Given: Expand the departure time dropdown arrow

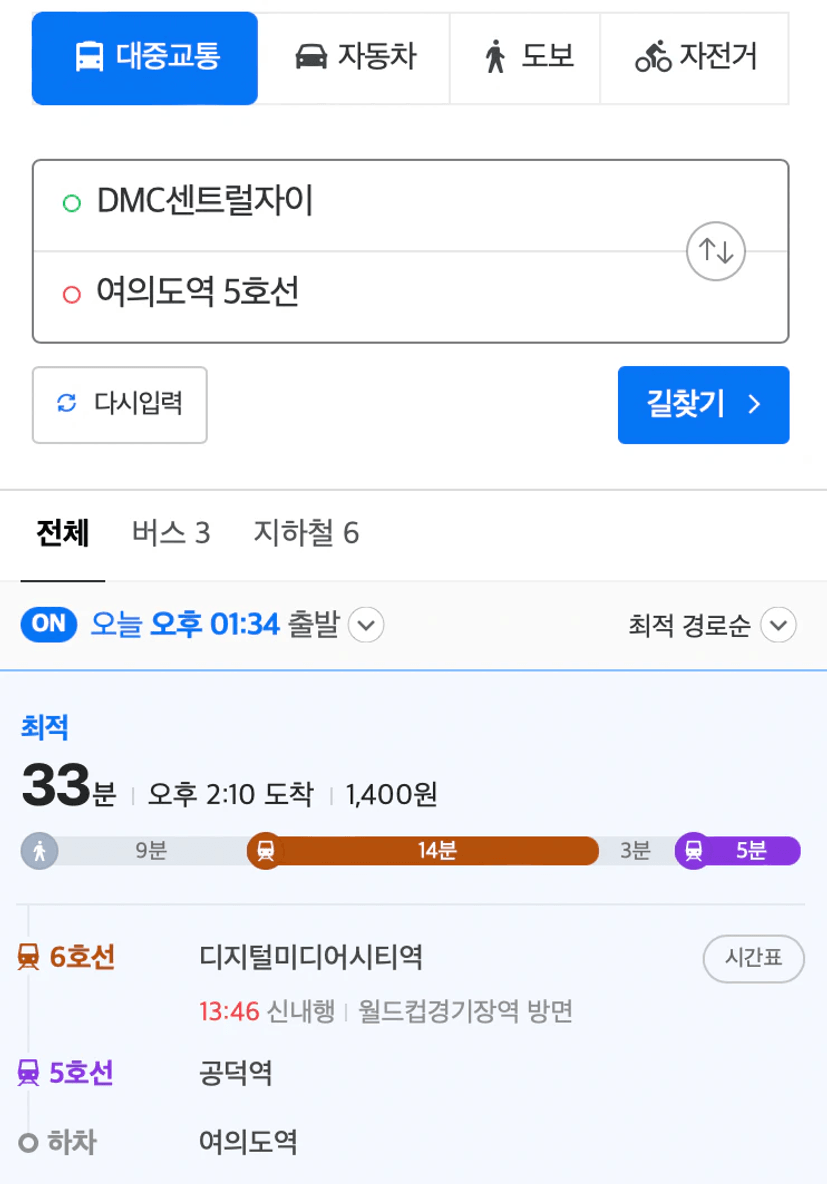Looking at the screenshot, I should pyautogui.click(x=366, y=625).
